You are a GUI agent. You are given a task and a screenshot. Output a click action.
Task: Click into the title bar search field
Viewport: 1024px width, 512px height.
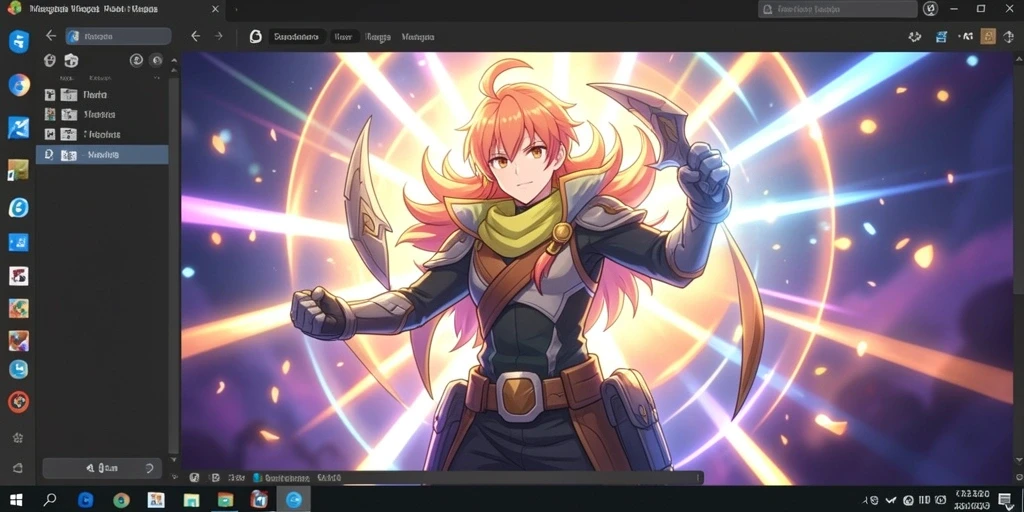pos(837,9)
